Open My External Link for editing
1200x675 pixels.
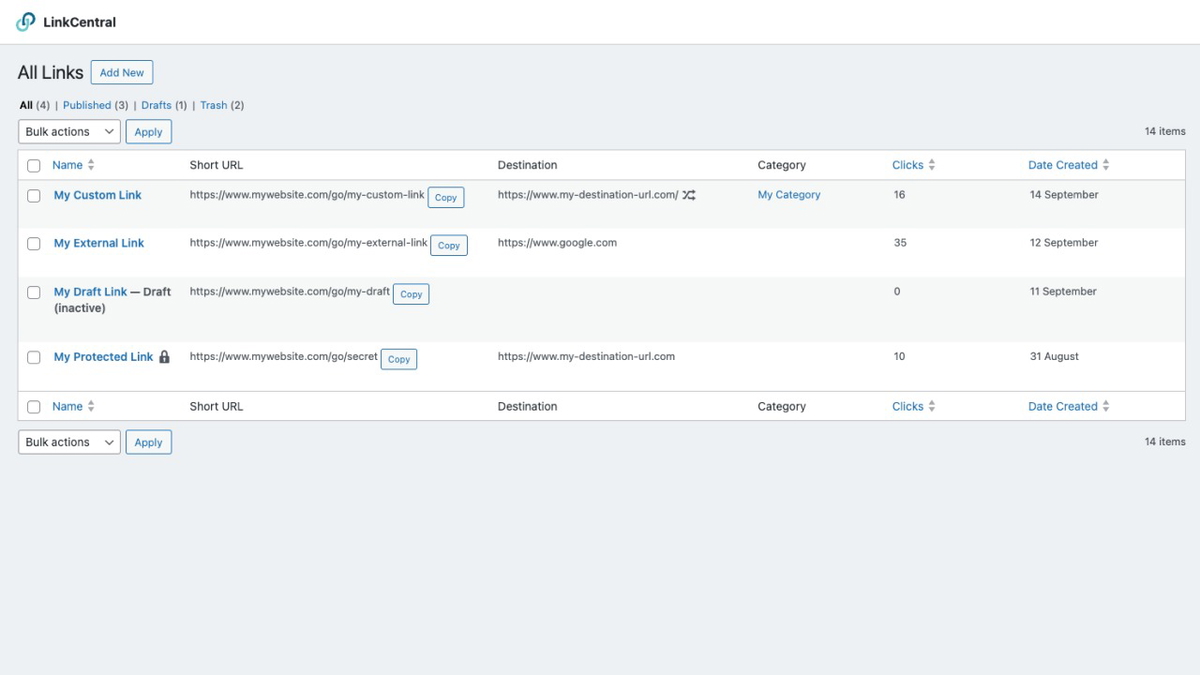[98, 242]
